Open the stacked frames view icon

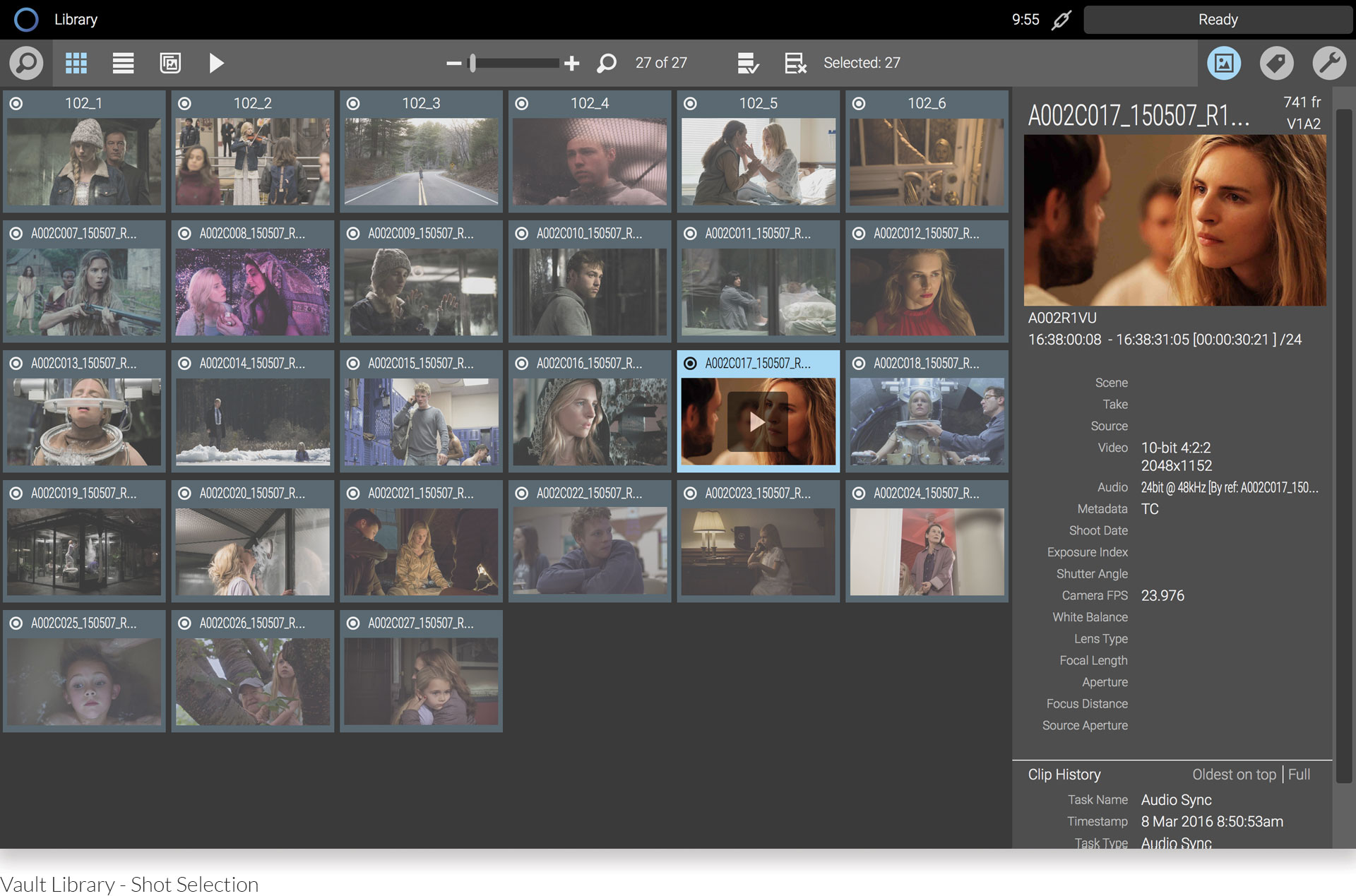point(170,64)
